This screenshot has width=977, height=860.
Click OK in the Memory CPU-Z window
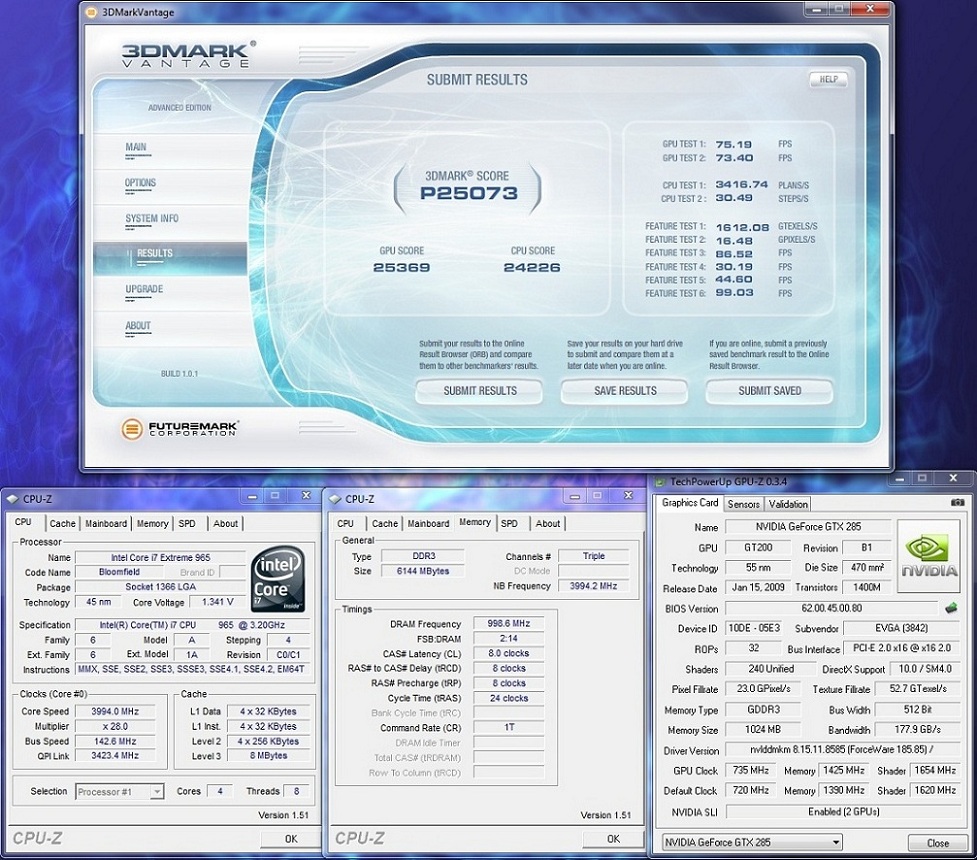(x=613, y=839)
